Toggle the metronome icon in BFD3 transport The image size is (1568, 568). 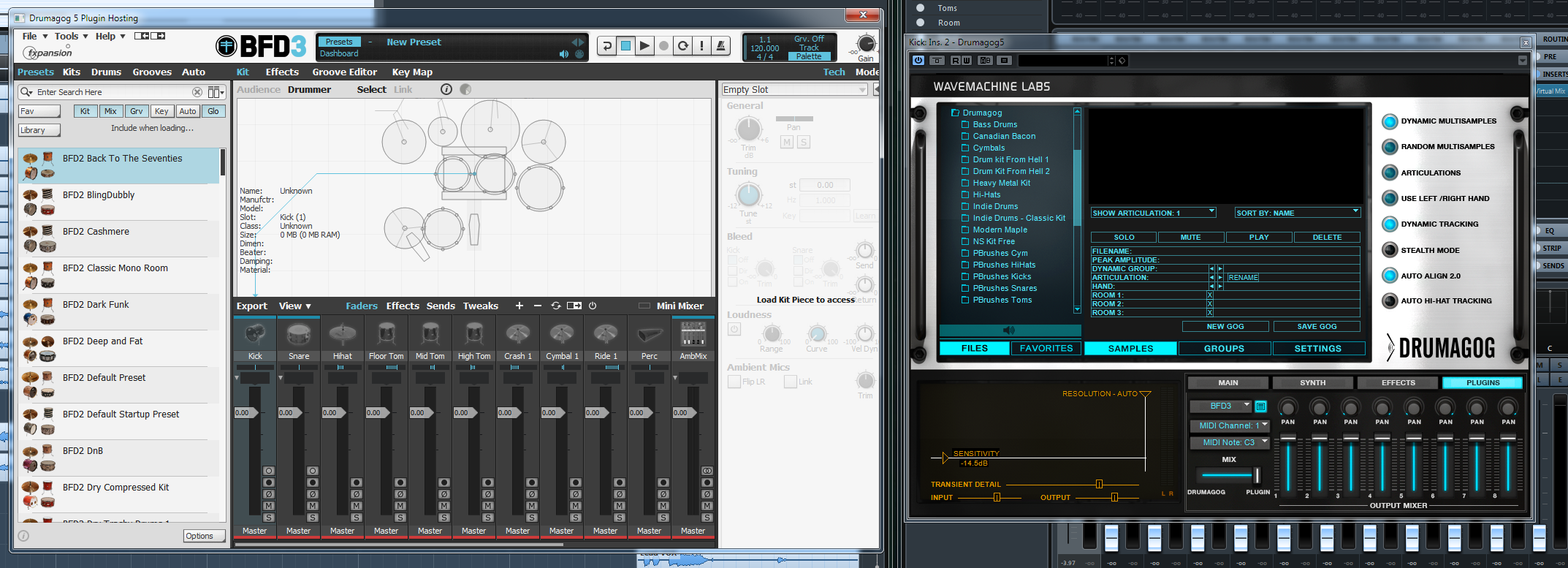pyautogui.click(x=720, y=46)
